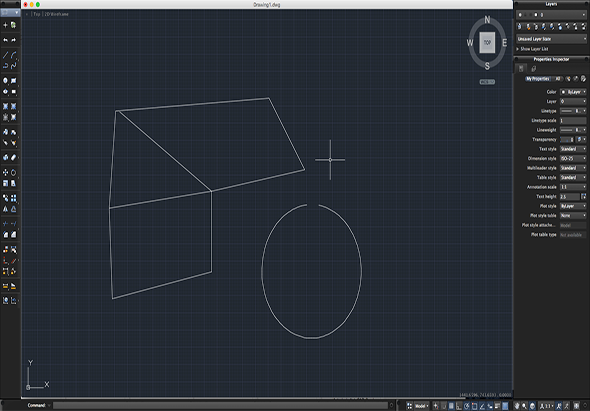Toggle Object Snap Tracking in status bar
Image resolution: width=590 pixels, height=411 pixels.
[482, 406]
